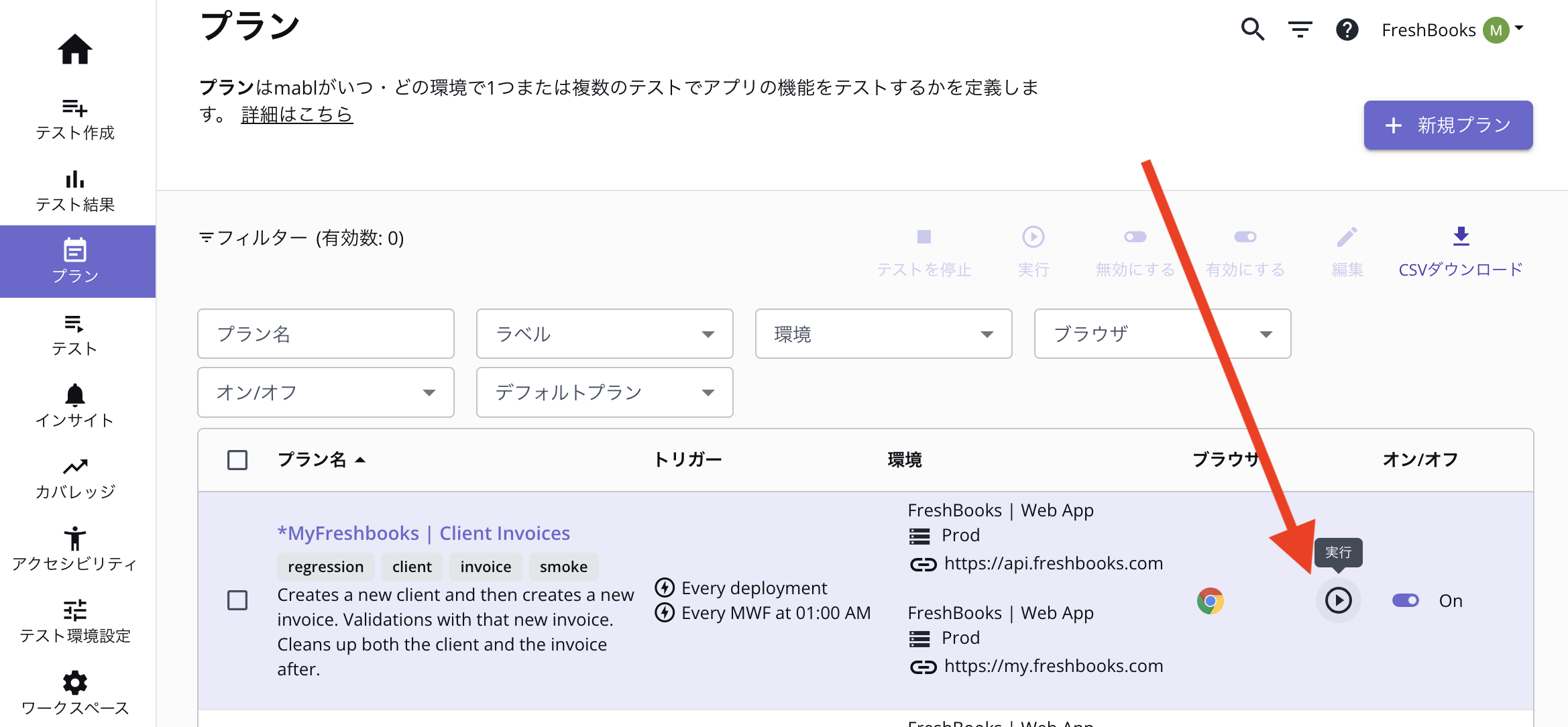Screen dimensions: 1568x727
Task: Open the filter list icon in header
Action: [1300, 30]
